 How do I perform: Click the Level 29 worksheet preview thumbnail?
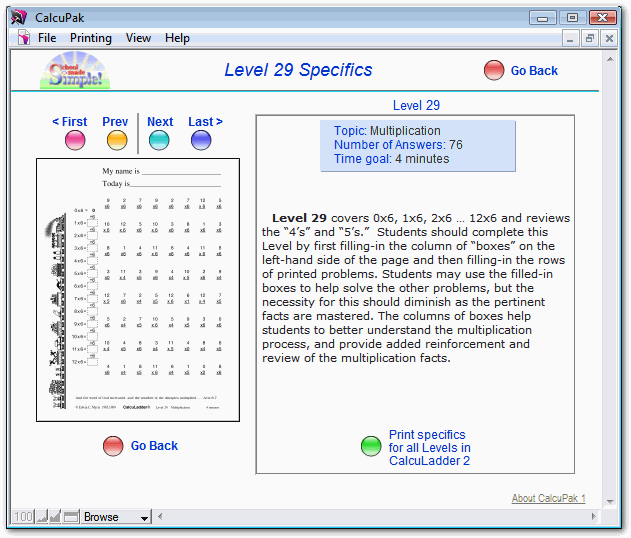[138, 290]
